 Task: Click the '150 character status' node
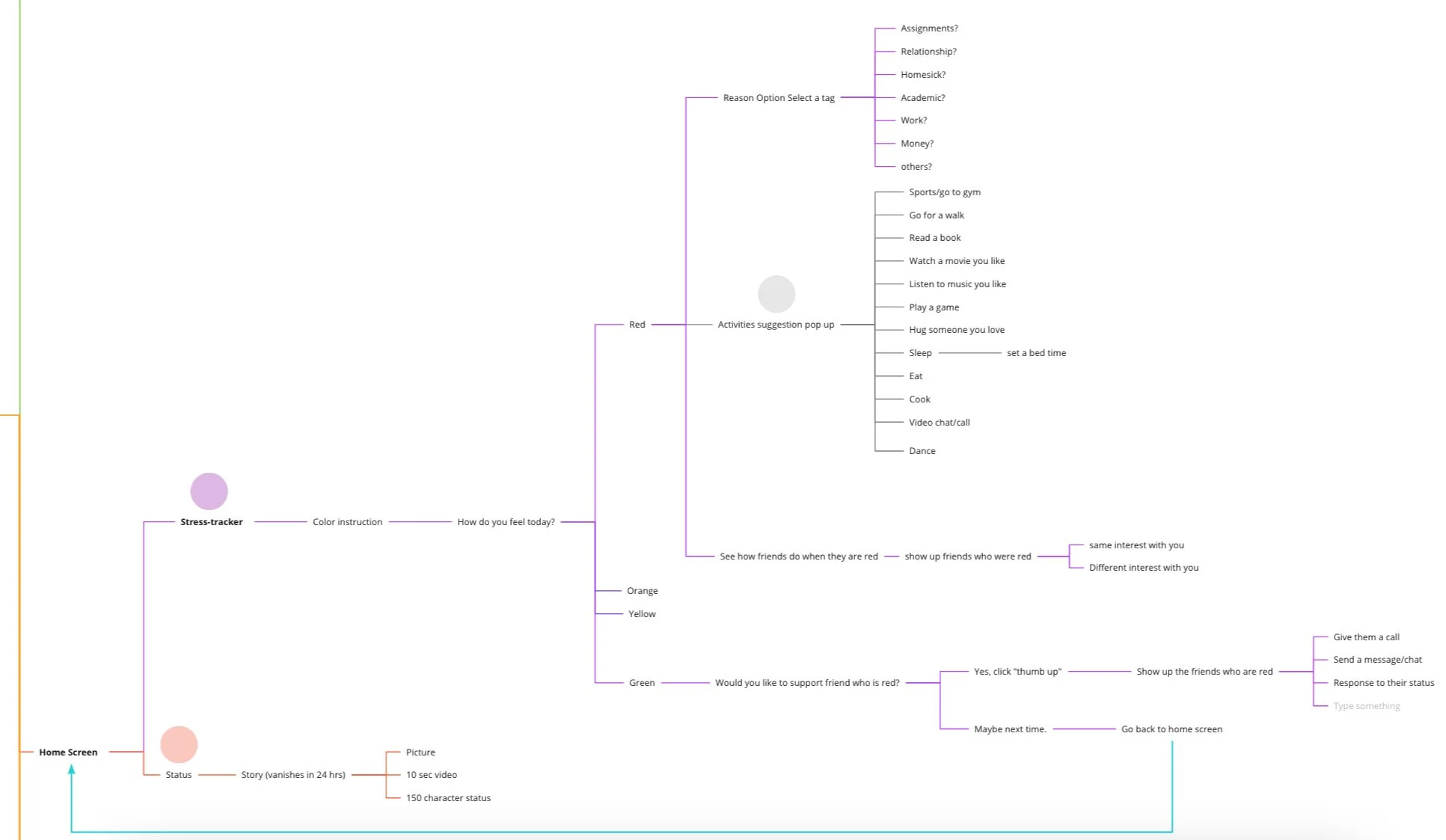pyautogui.click(x=448, y=798)
